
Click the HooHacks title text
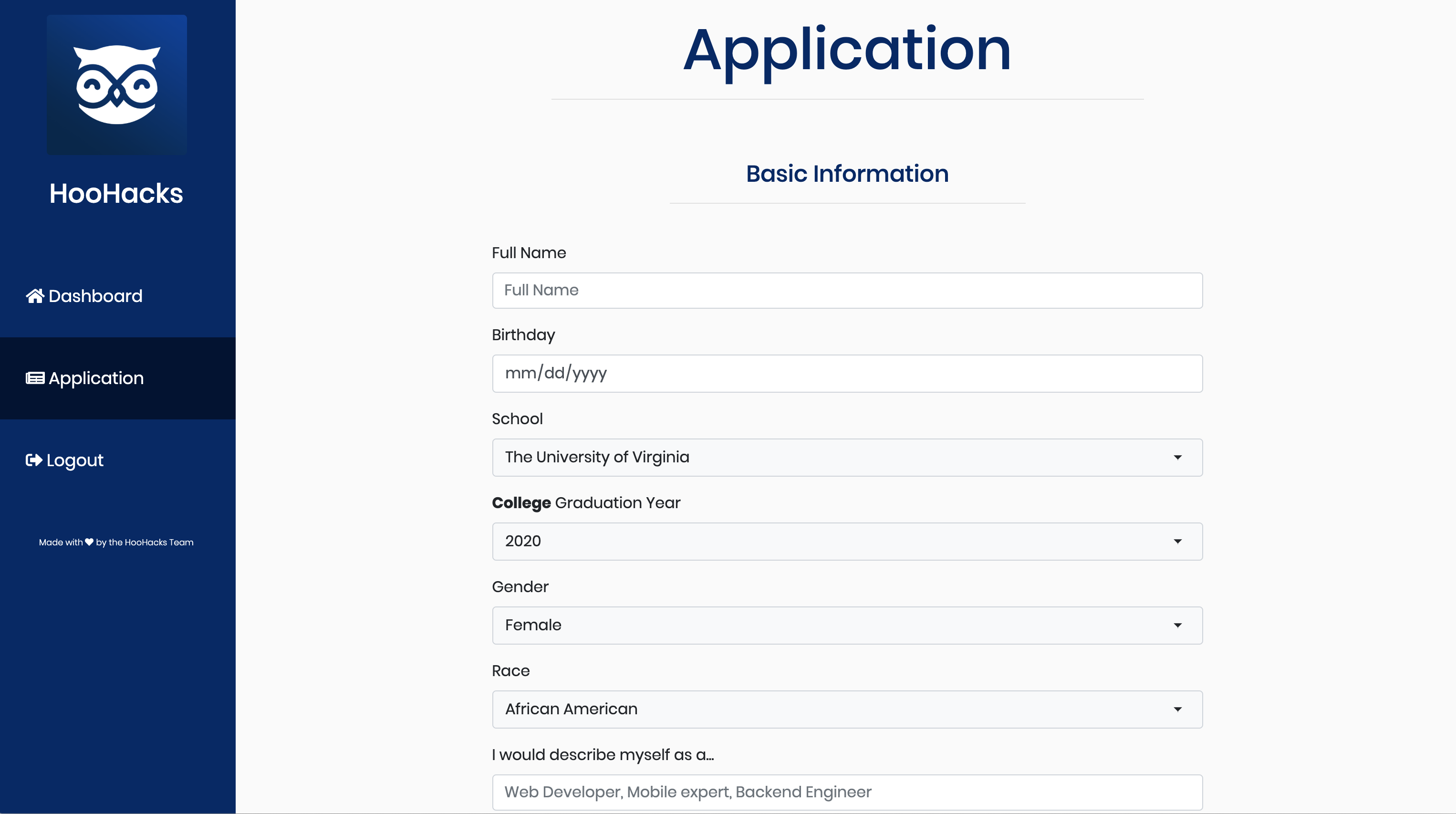click(116, 193)
